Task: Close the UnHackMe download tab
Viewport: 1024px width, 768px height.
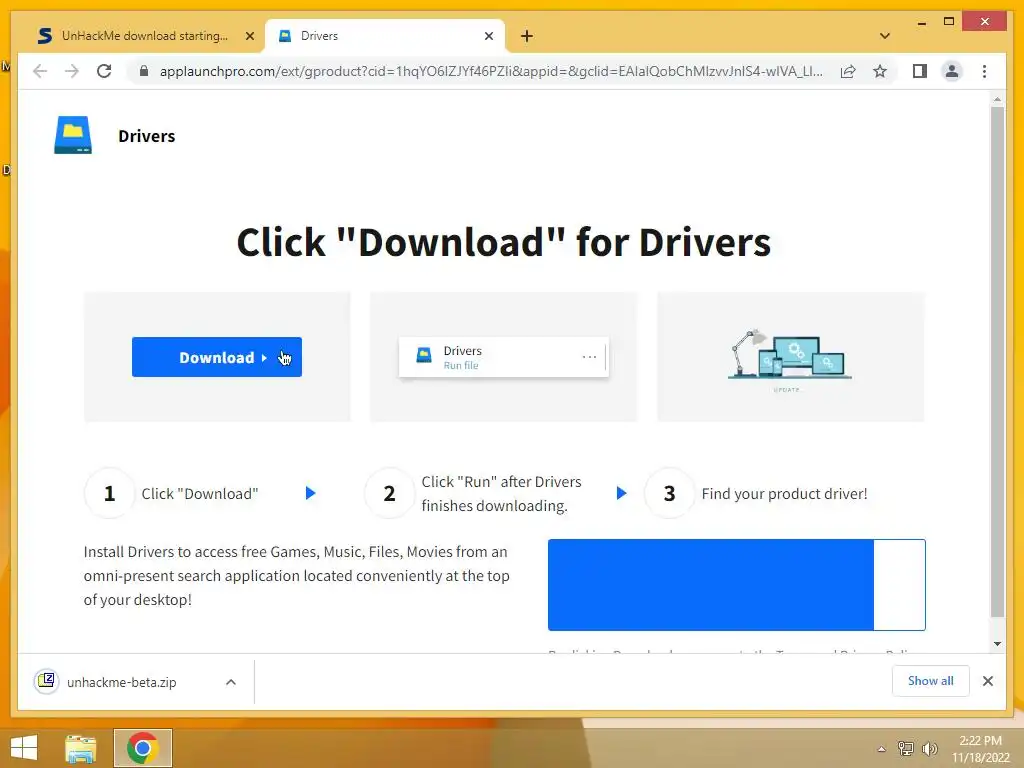Action: click(x=249, y=36)
